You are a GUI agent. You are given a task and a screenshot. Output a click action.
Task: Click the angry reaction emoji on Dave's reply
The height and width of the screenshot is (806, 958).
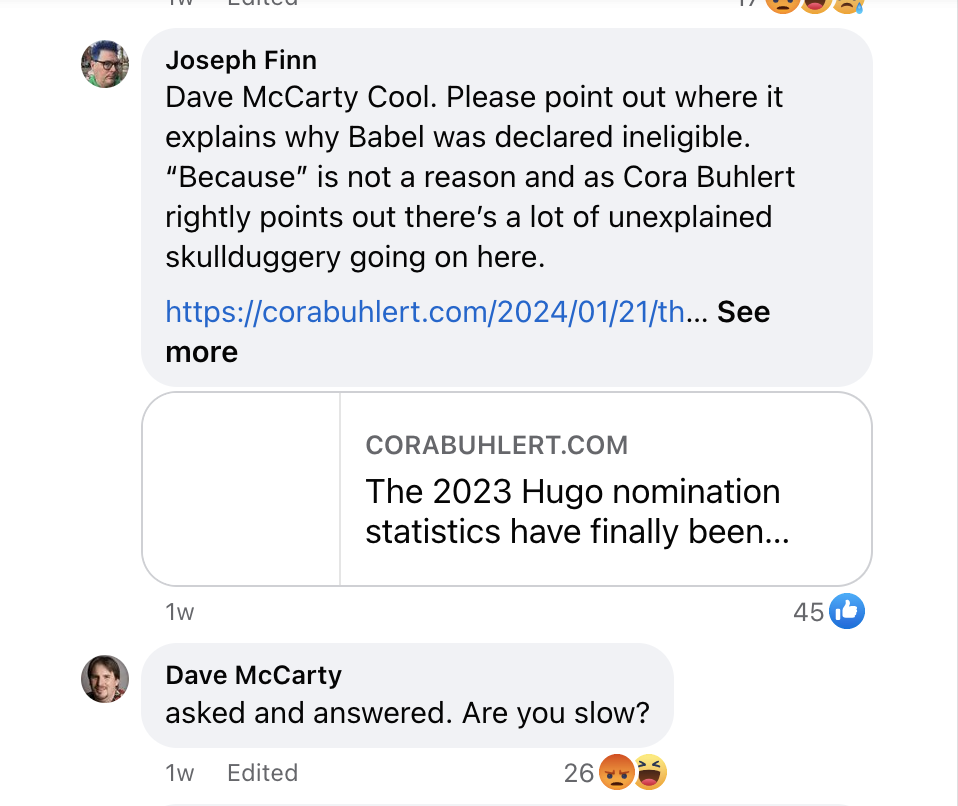tap(615, 772)
